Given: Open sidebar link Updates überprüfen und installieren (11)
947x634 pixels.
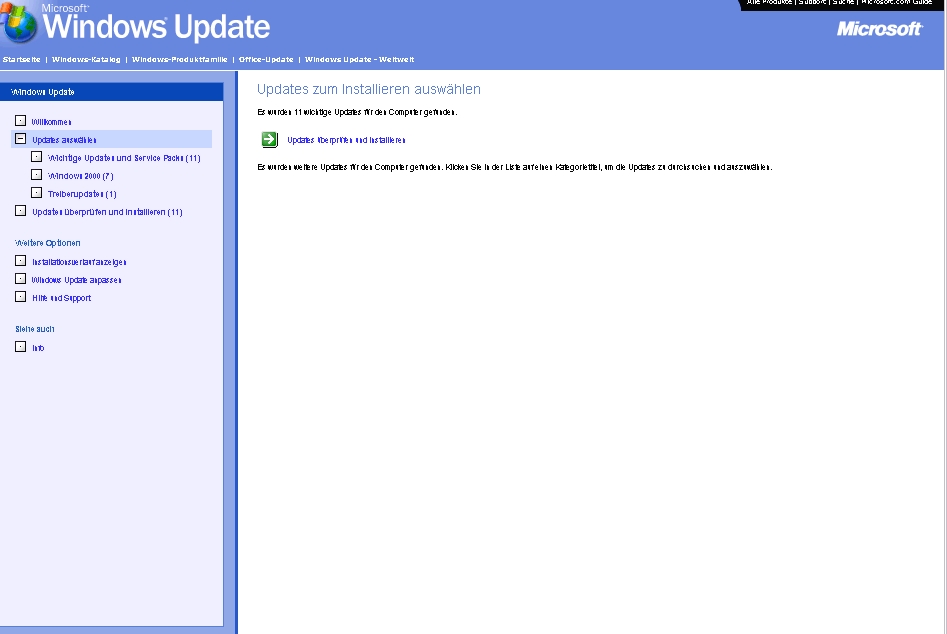Looking at the screenshot, I should [x=108, y=213].
